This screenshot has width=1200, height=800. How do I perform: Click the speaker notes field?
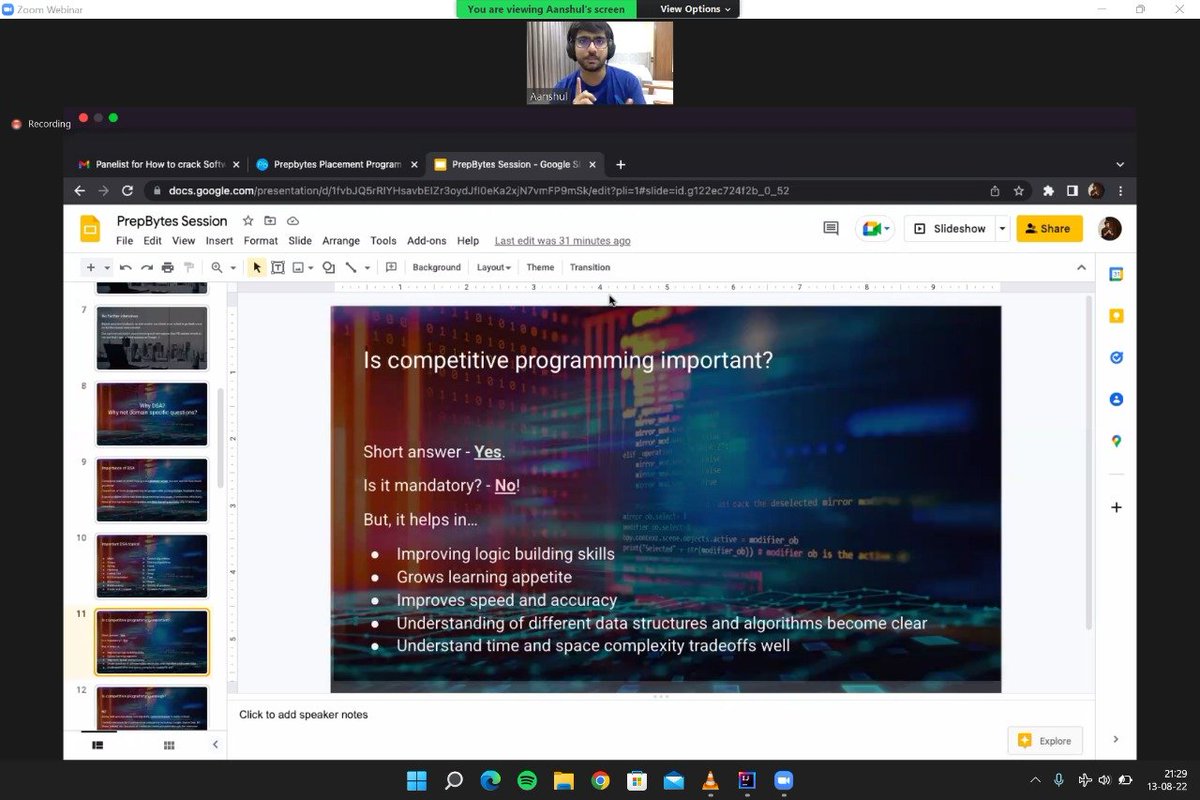click(660, 715)
